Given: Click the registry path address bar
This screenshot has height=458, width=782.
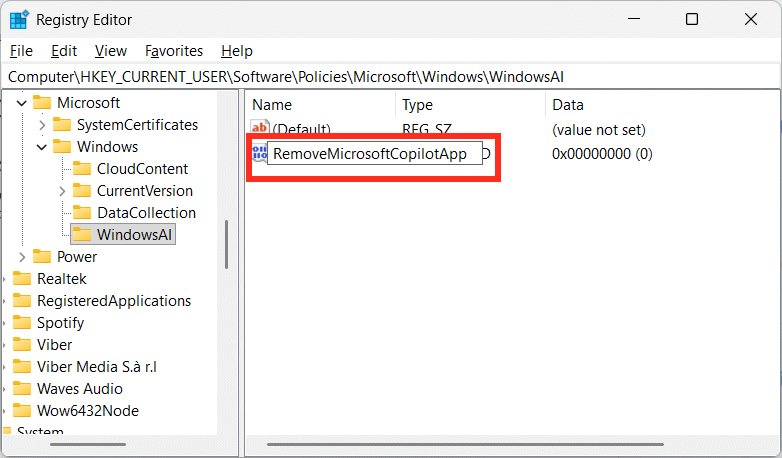Looking at the screenshot, I should pyautogui.click(x=391, y=77).
